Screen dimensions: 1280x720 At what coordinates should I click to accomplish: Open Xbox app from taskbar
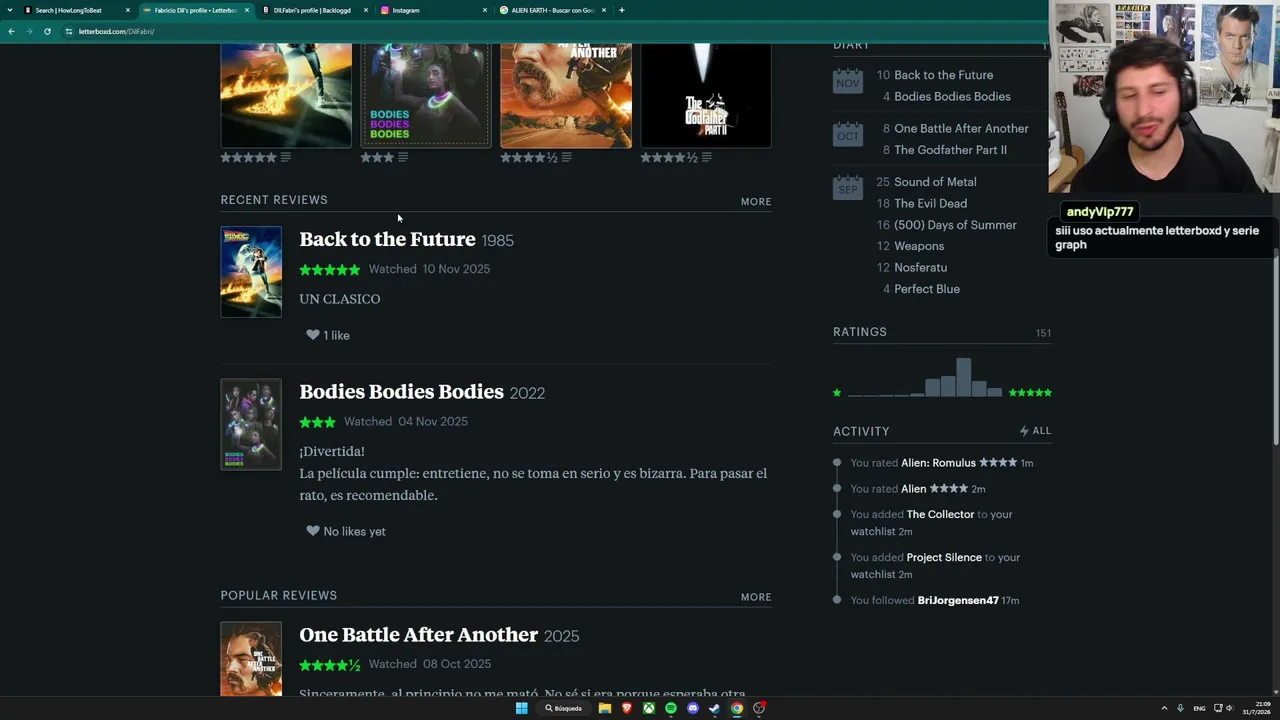click(649, 708)
